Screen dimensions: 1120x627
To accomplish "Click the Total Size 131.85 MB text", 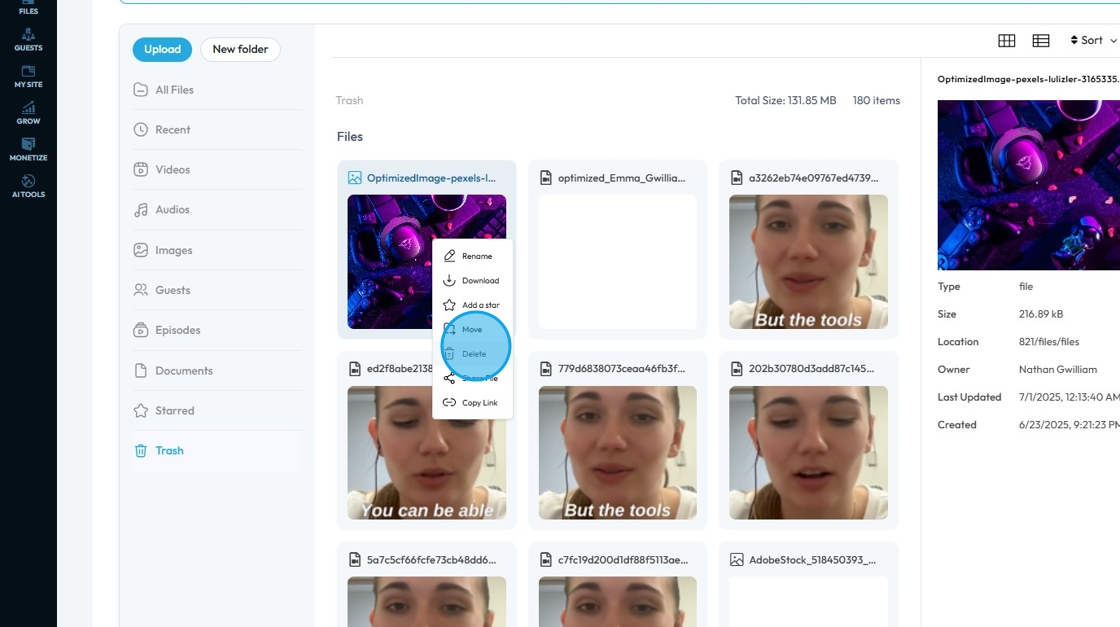I will click(x=785, y=101).
